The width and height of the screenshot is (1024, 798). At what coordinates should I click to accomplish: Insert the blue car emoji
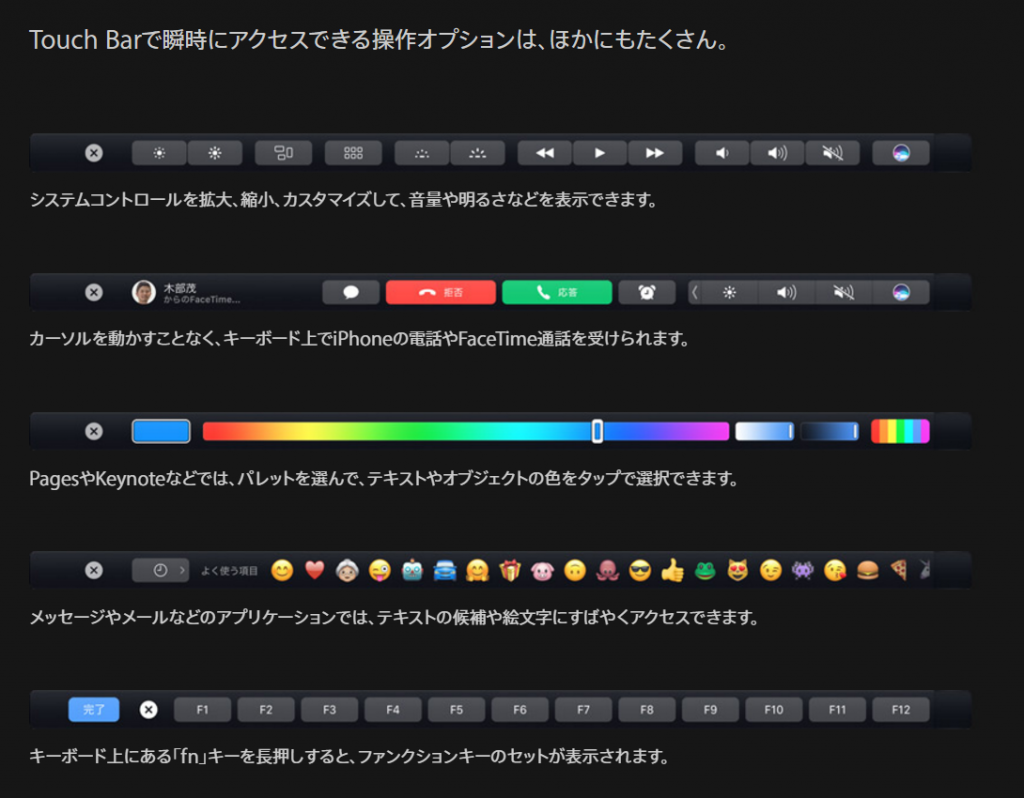[x=445, y=571]
